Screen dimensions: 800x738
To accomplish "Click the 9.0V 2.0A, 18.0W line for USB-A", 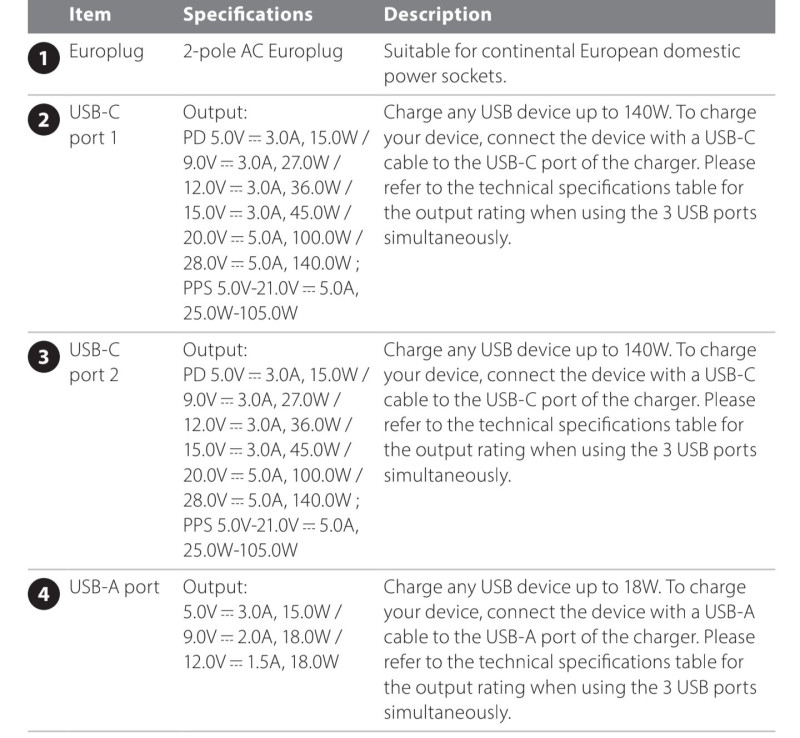I will 263,636.
